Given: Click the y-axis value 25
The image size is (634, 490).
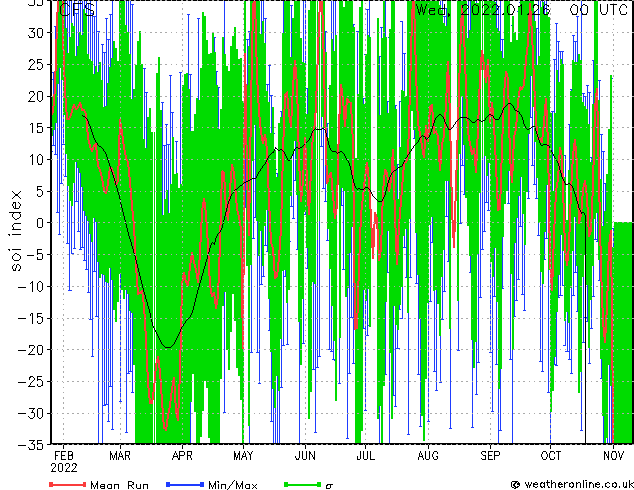Looking at the screenshot, I should click(x=34, y=64).
